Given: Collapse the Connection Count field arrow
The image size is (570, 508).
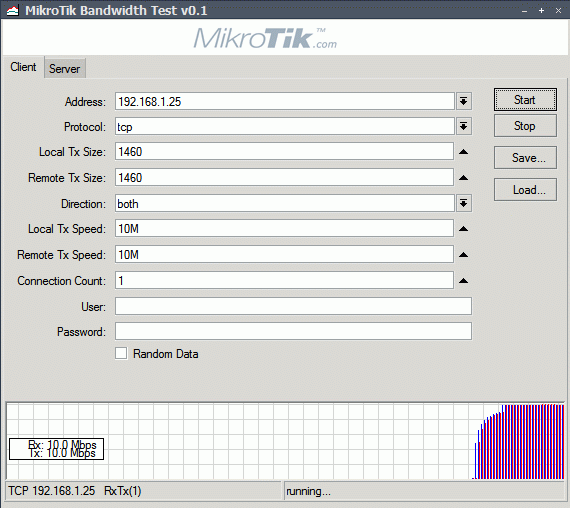Looking at the screenshot, I should point(463,281).
